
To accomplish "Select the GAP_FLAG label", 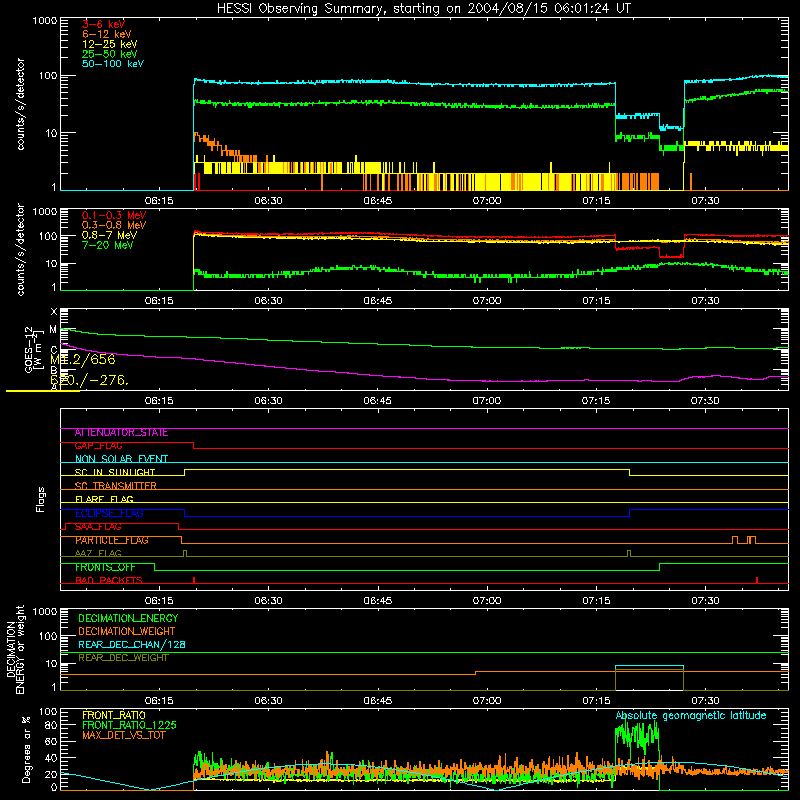I will pos(98,446).
